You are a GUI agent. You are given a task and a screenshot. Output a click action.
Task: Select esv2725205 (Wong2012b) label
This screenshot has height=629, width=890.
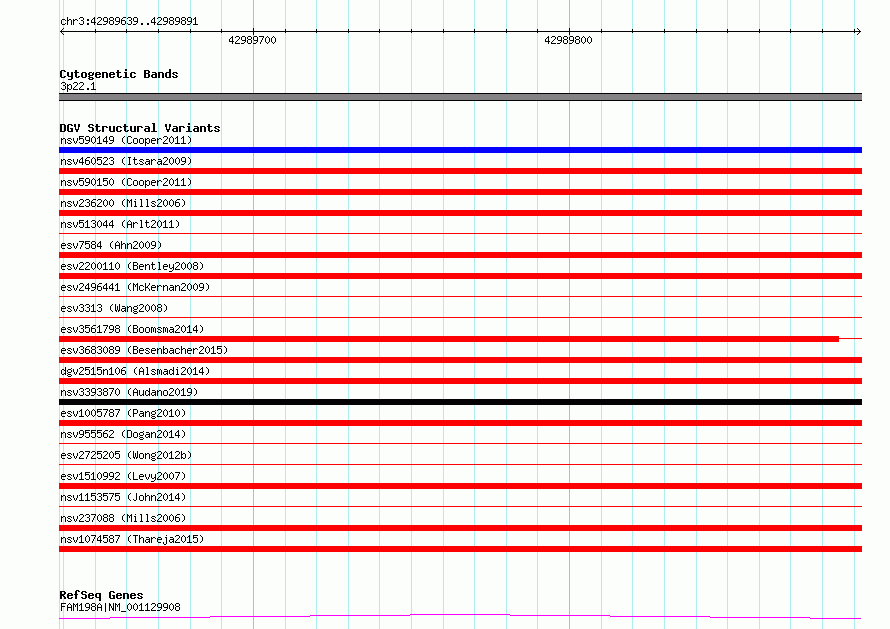(126, 455)
